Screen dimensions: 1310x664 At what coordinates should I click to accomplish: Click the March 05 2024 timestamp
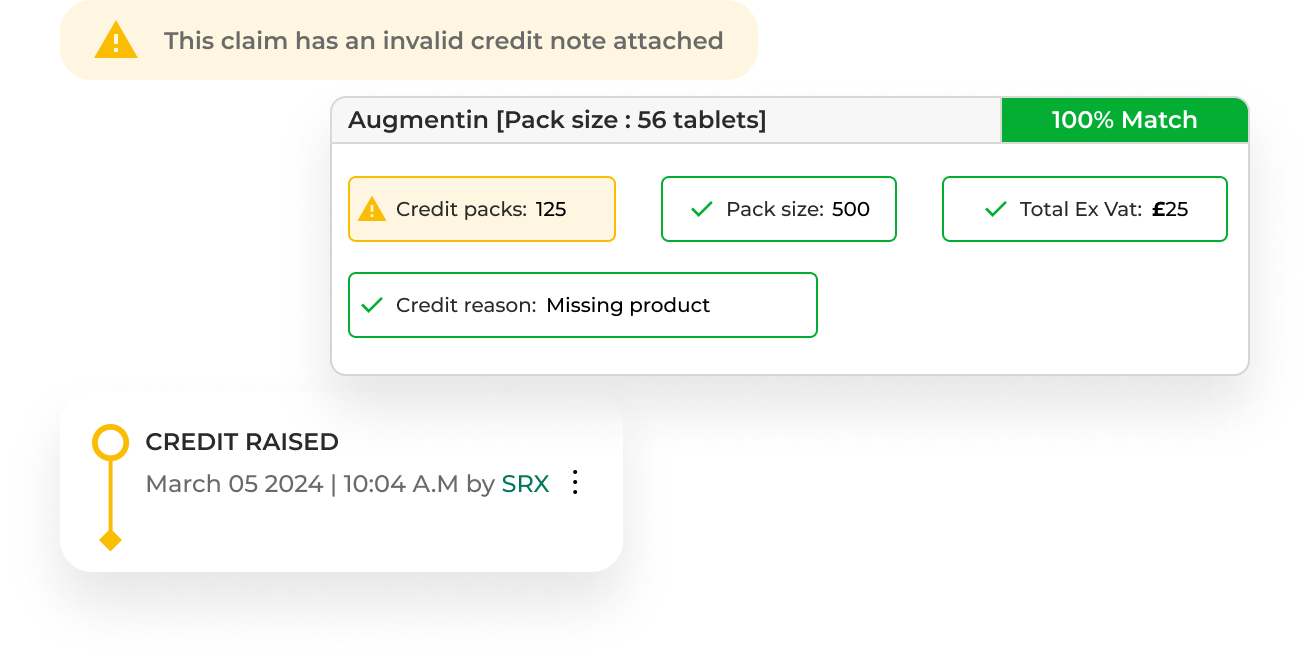pos(234,484)
